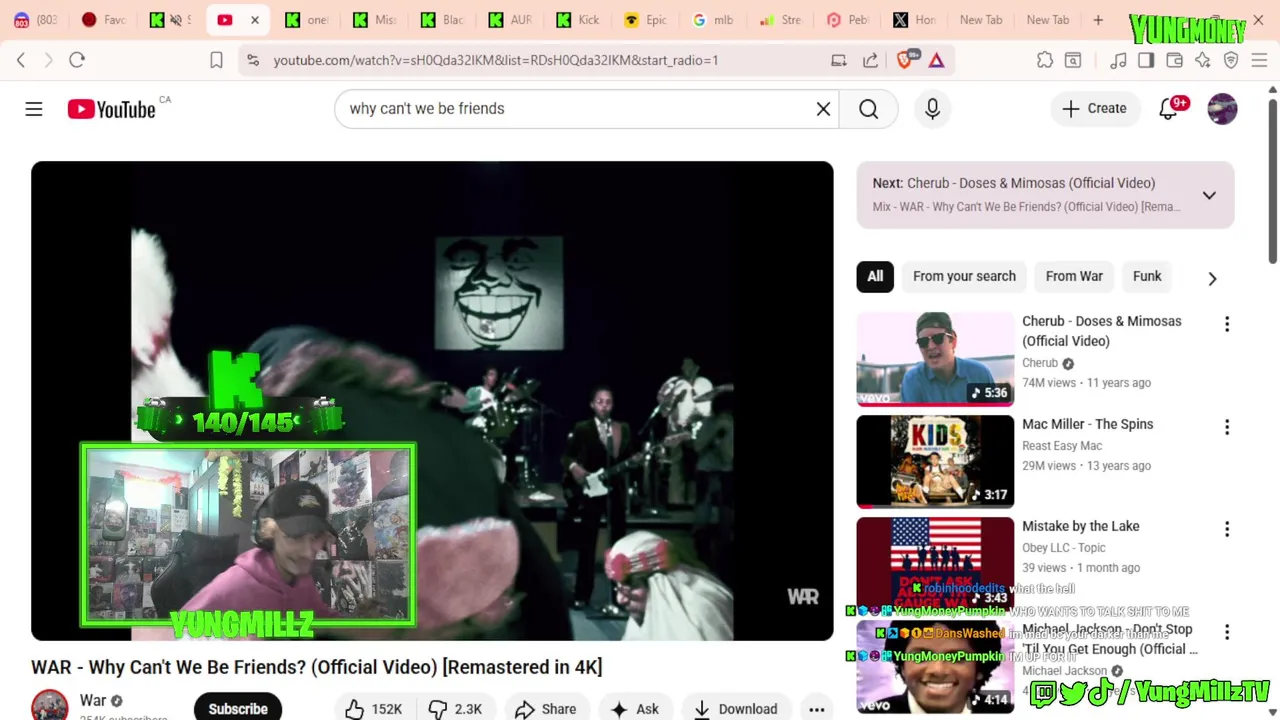
Task: Switch to the Favc tab
Action: [x=105, y=19]
